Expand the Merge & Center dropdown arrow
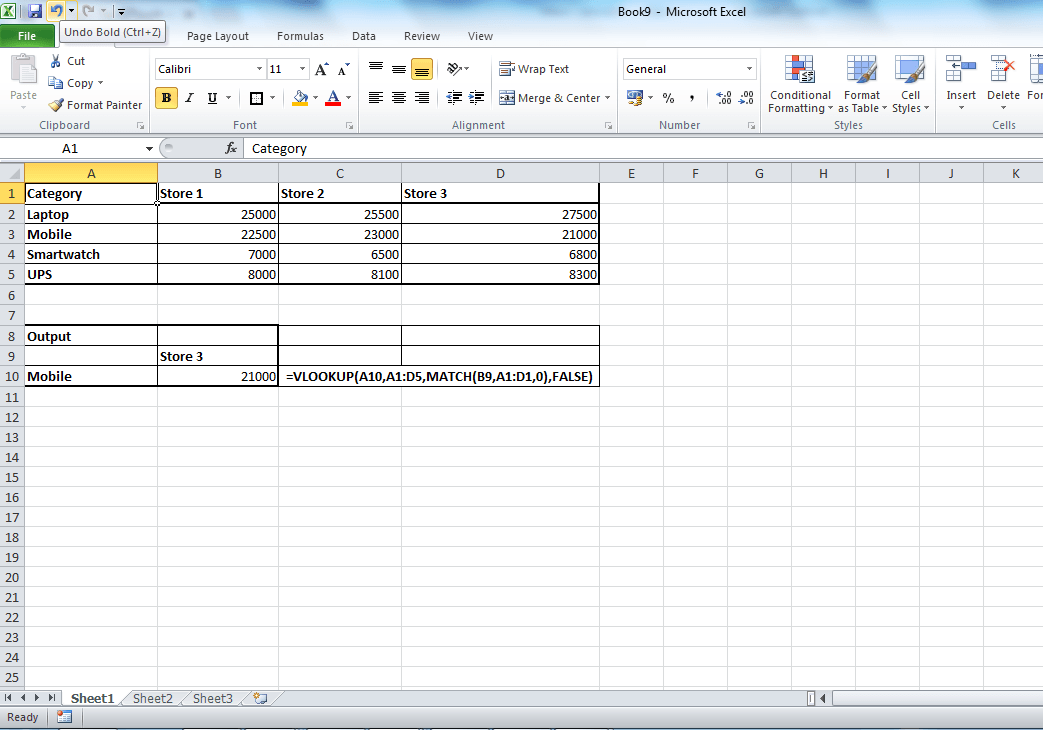1043x730 pixels. [607, 98]
